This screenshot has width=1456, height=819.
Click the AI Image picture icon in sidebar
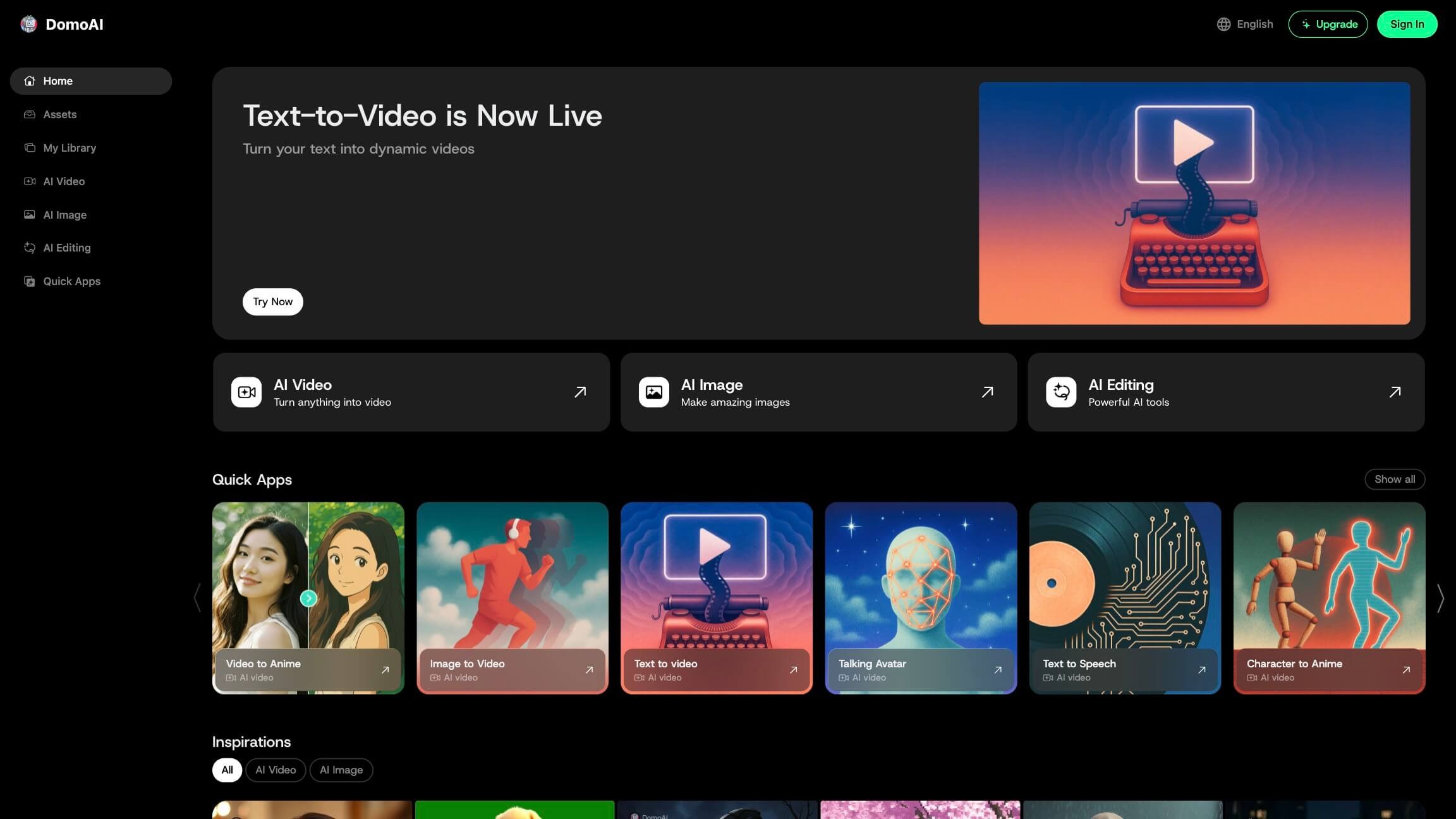[30, 215]
